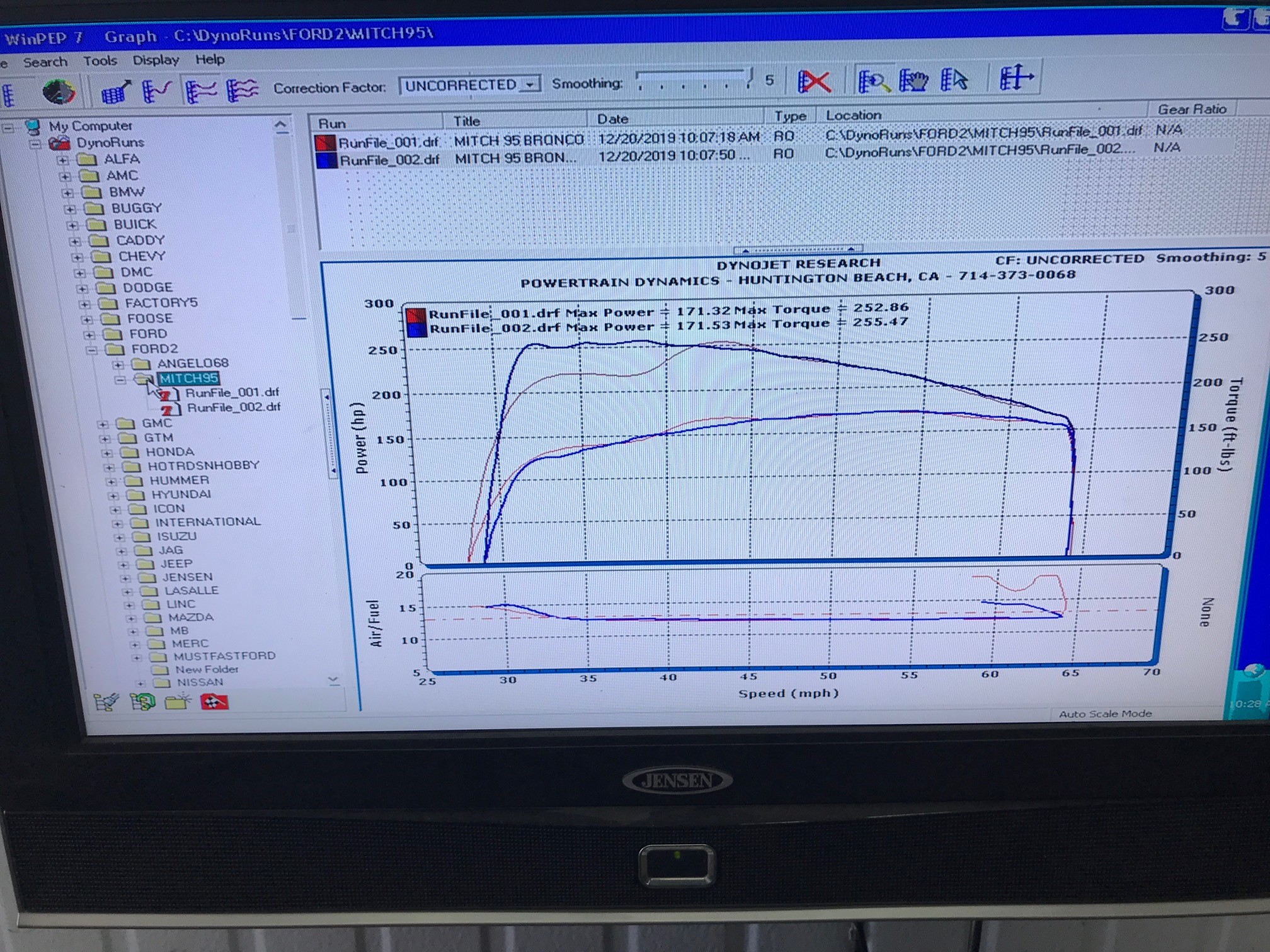Click the Date column header
The height and width of the screenshot is (952, 1270).
tap(675, 117)
